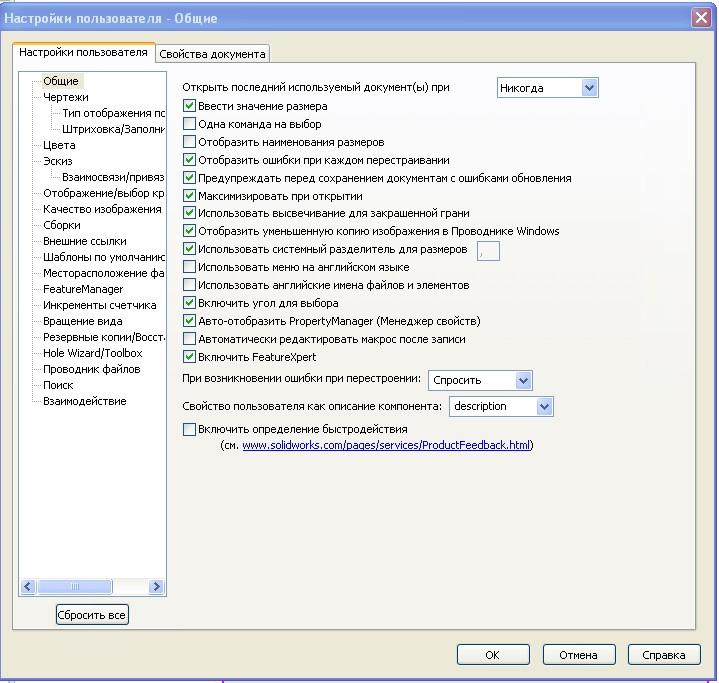Select 'FeatureManager' tree item
Screen dimensions: 719x683
(x=83, y=289)
